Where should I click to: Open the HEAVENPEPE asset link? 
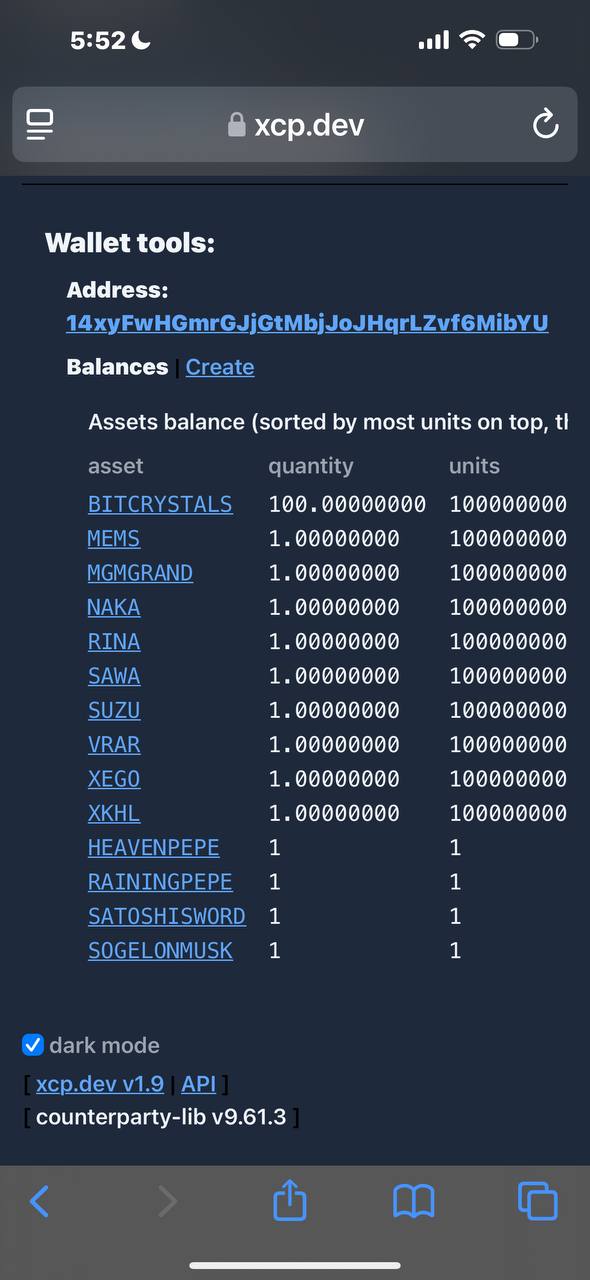point(153,847)
